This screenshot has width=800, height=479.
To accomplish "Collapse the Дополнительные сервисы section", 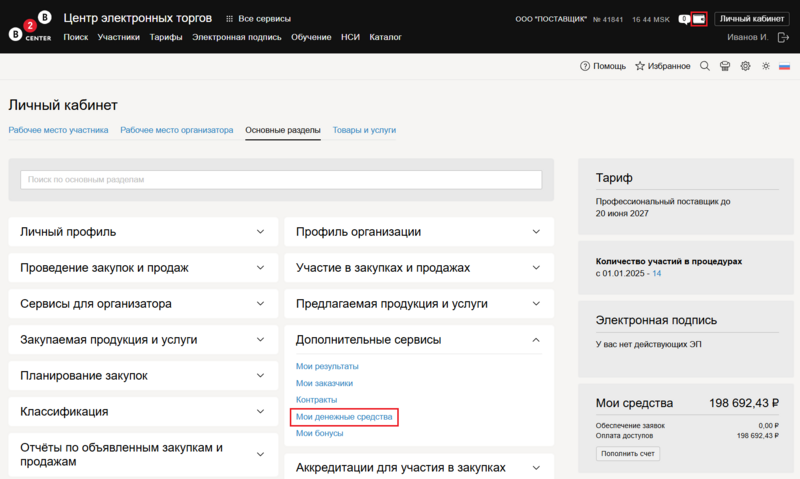I will click(x=418, y=340).
